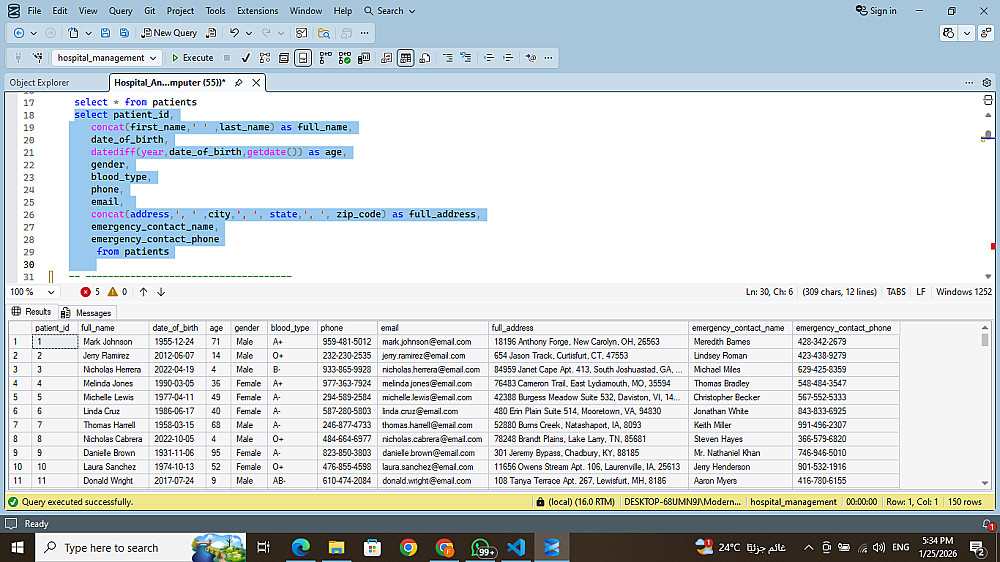This screenshot has height=562, width=1000.
Task: Click the Execute button
Action: pos(192,57)
